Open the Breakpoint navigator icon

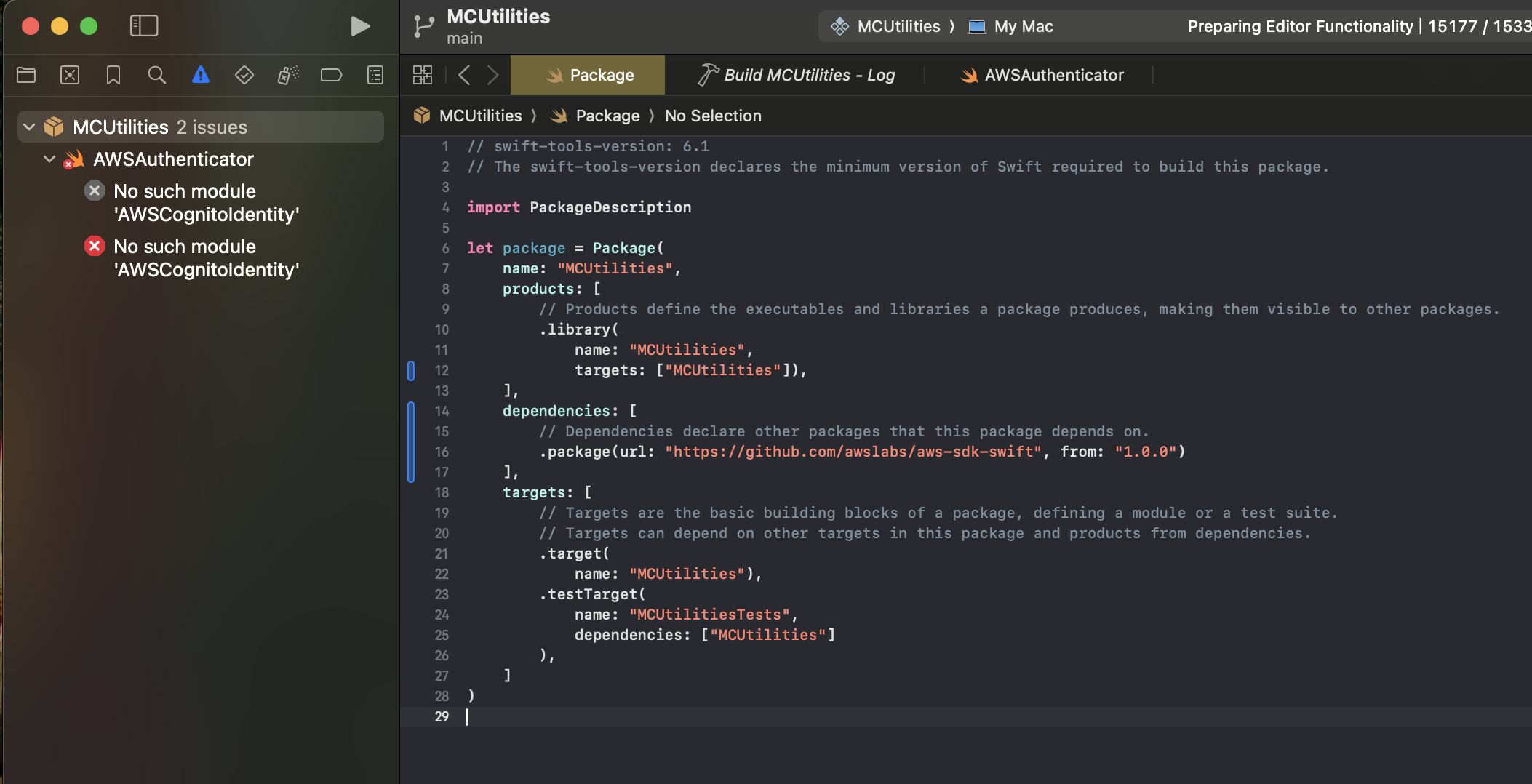coord(332,75)
